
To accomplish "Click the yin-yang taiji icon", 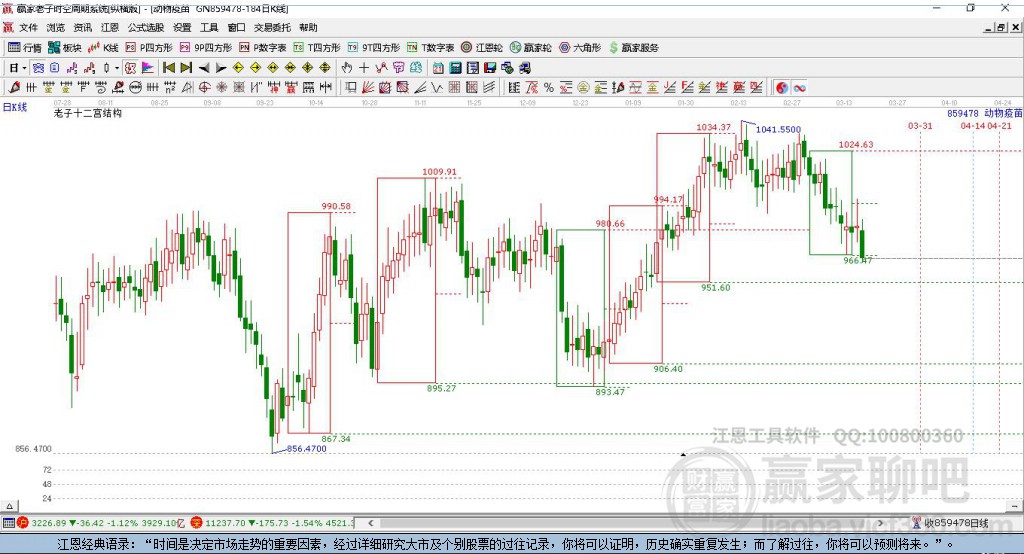I will click(782, 88).
